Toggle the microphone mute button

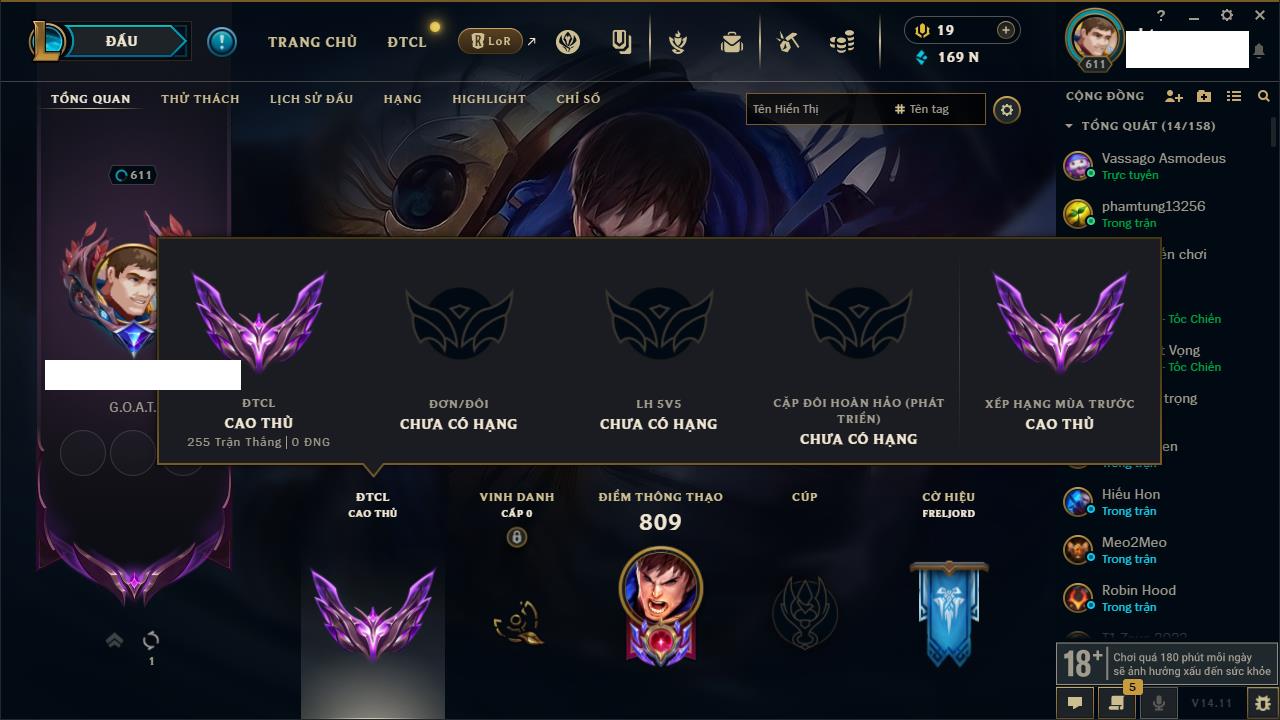1159,703
